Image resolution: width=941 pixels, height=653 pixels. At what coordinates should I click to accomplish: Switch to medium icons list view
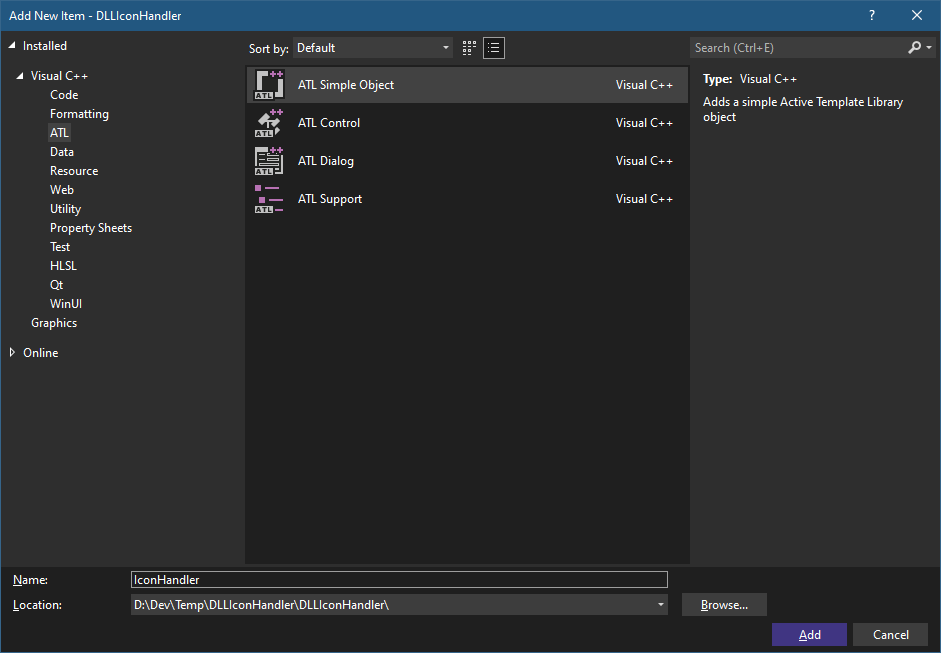[x=494, y=48]
